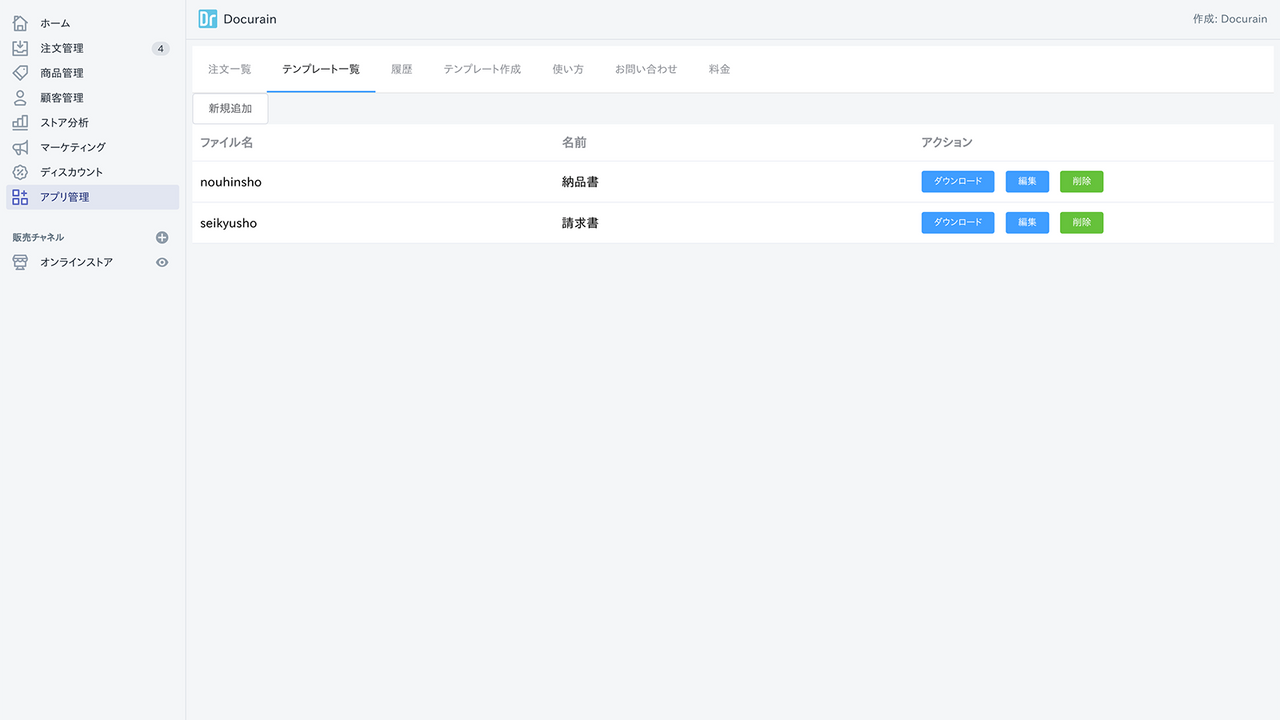This screenshot has width=1280, height=720.
Task: Click the 請求書 name cell
Action: point(580,223)
